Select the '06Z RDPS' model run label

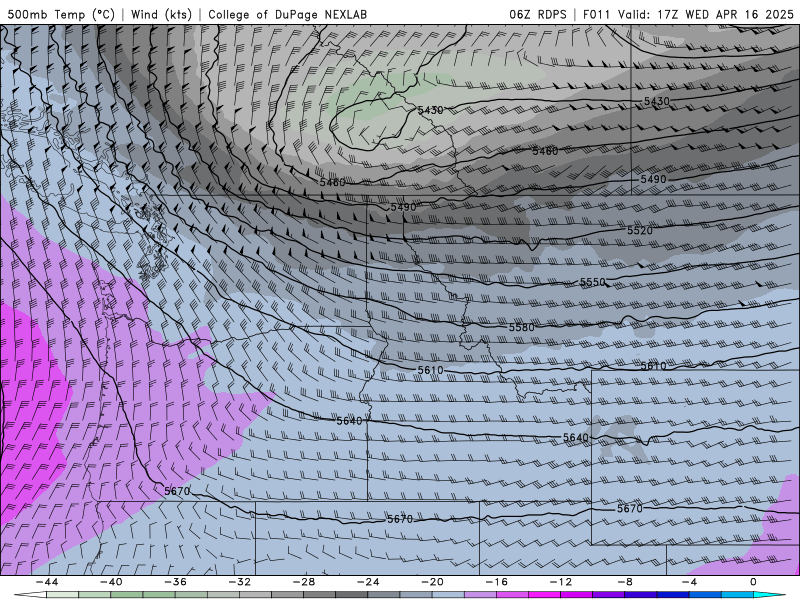[538, 14]
